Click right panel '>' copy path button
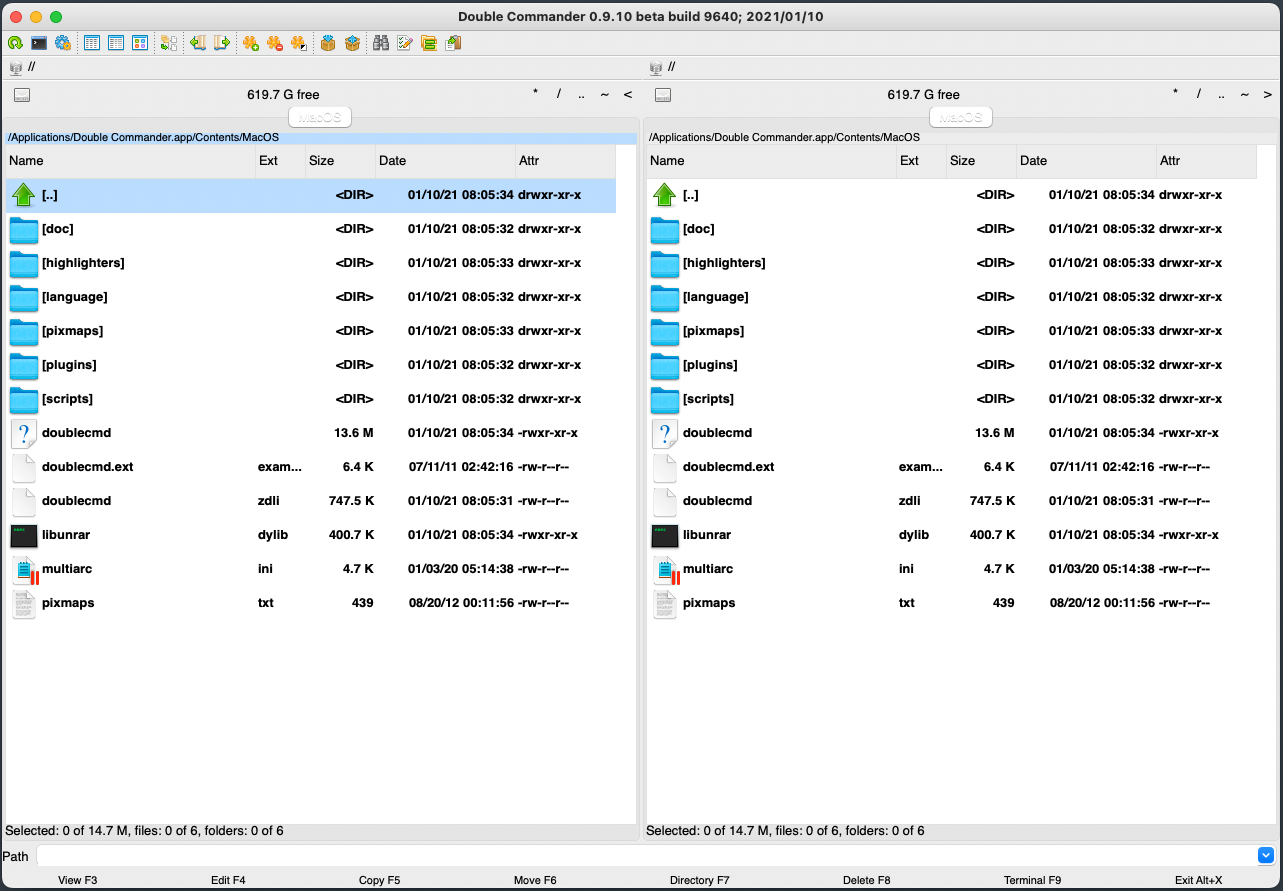The image size is (1283, 891). point(1268,94)
